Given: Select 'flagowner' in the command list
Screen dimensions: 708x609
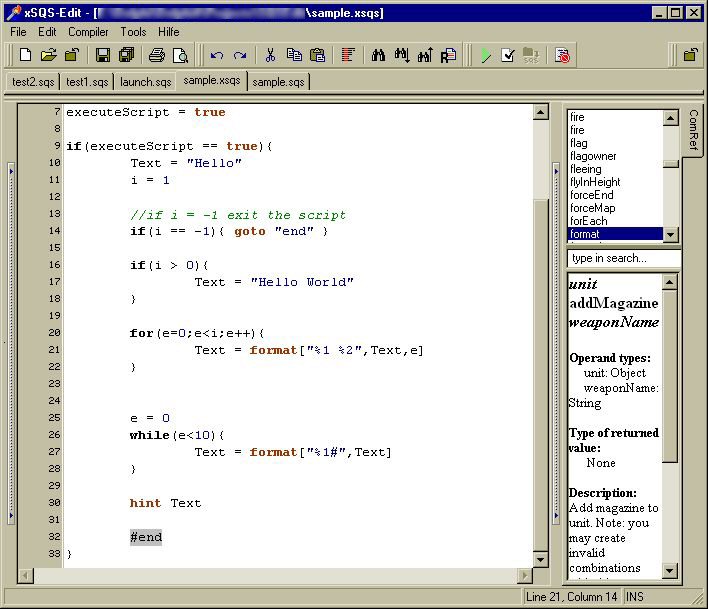Looking at the screenshot, I should click(x=615, y=156).
